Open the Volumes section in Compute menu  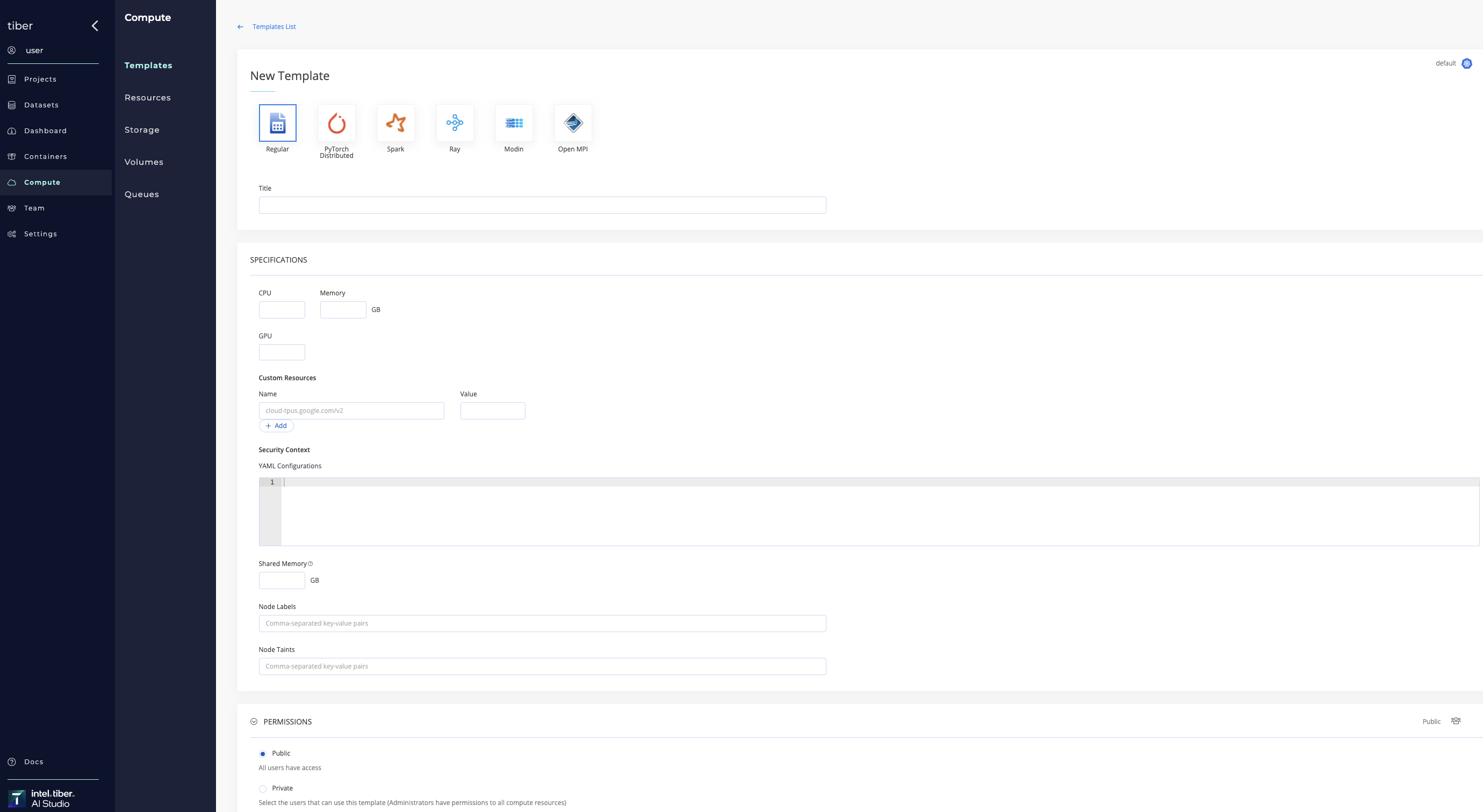click(x=144, y=162)
